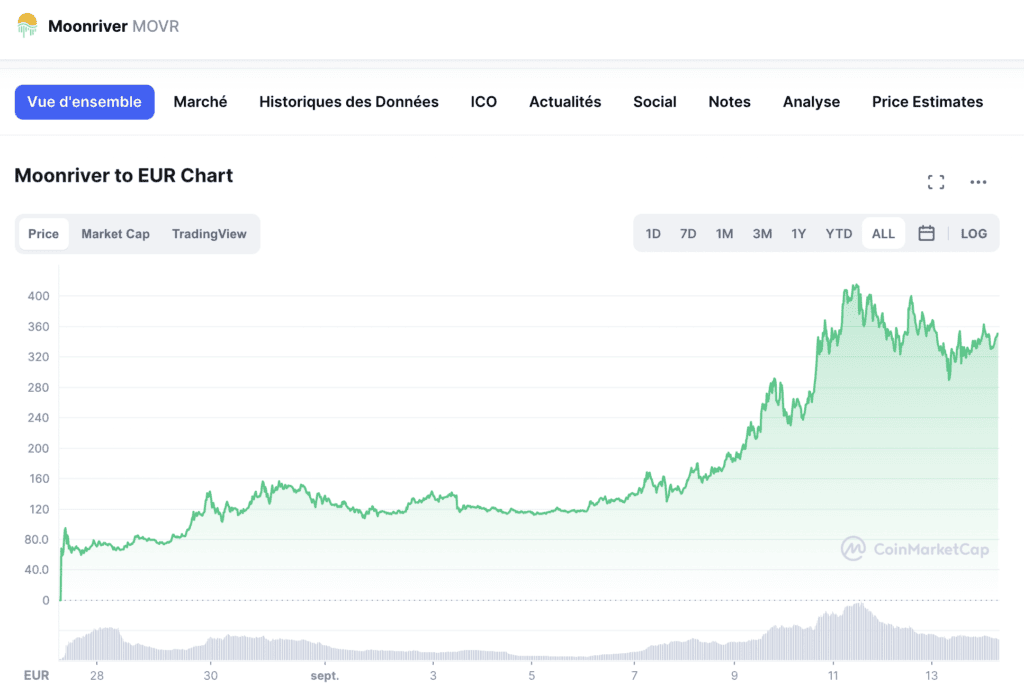This screenshot has height=685, width=1024.
Task: Open the Marché tab
Action: click(200, 102)
